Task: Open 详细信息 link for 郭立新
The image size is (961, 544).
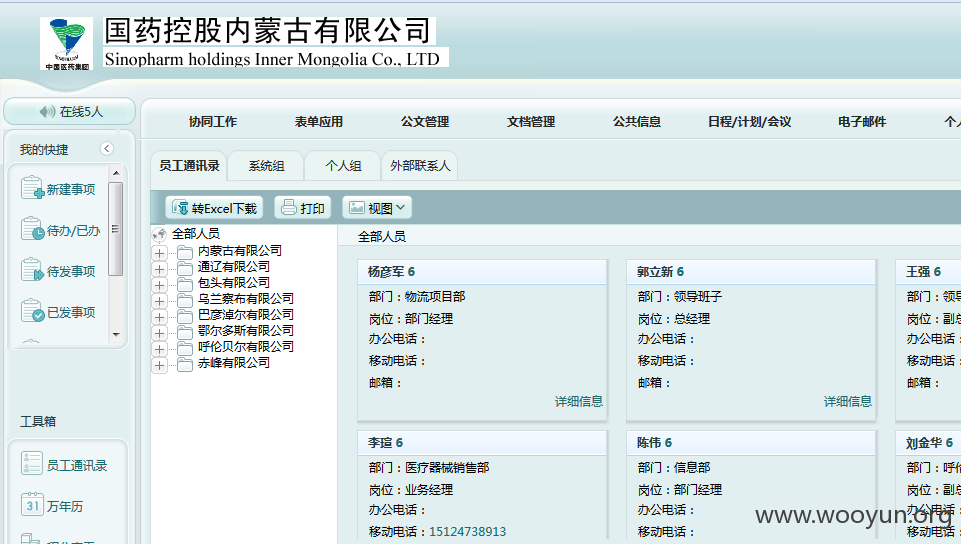Action: (x=848, y=401)
